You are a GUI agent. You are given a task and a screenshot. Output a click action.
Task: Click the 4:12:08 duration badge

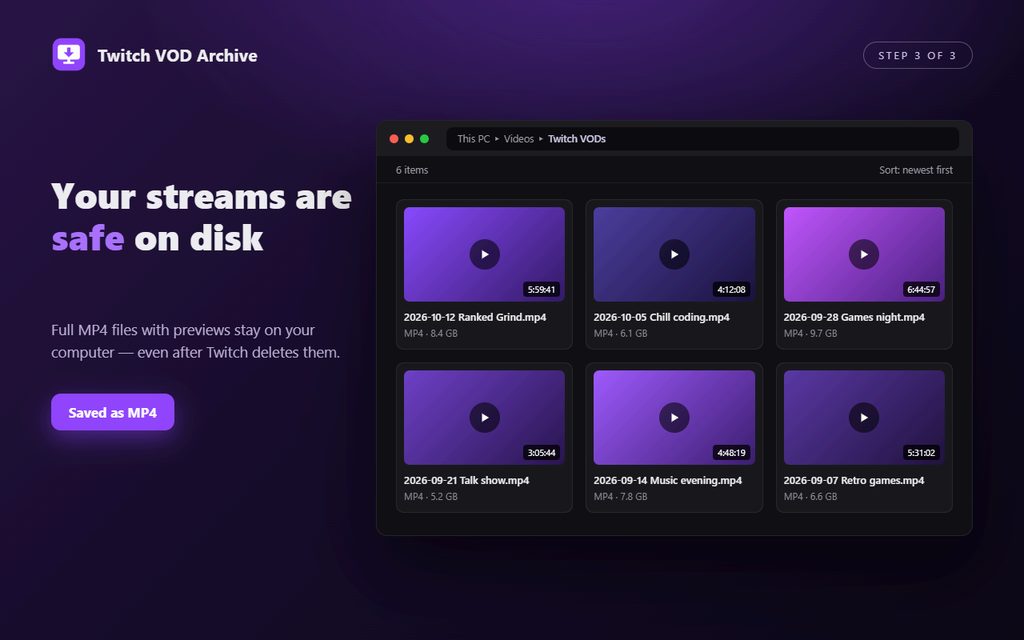(x=731, y=289)
